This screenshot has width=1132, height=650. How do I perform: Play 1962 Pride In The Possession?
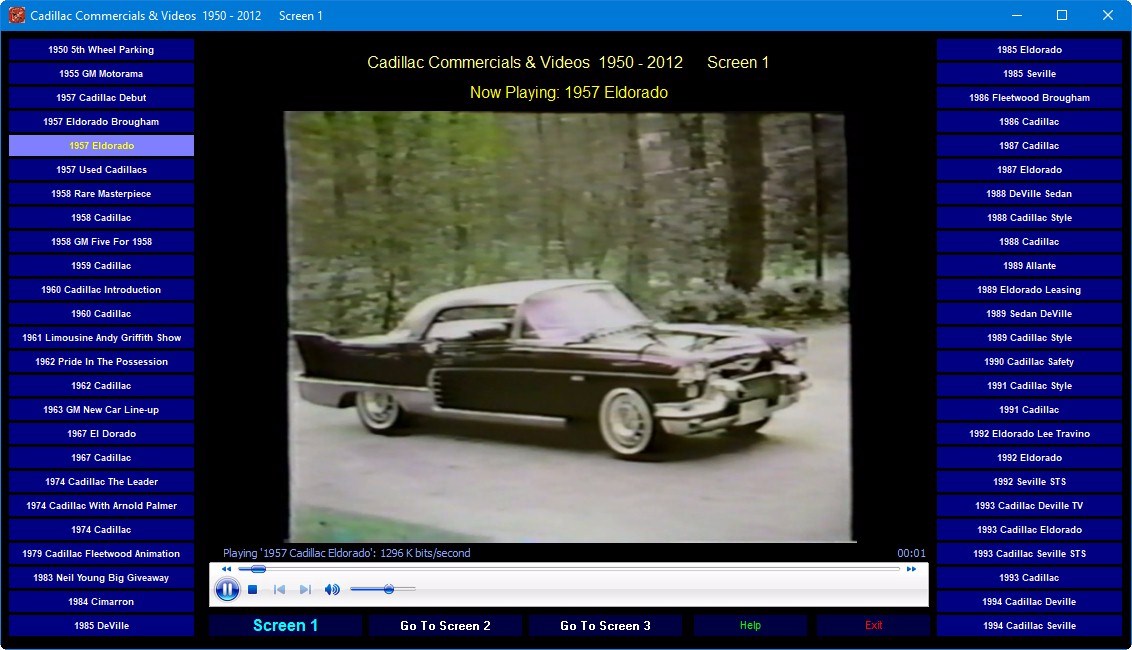click(x=101, y=361)
